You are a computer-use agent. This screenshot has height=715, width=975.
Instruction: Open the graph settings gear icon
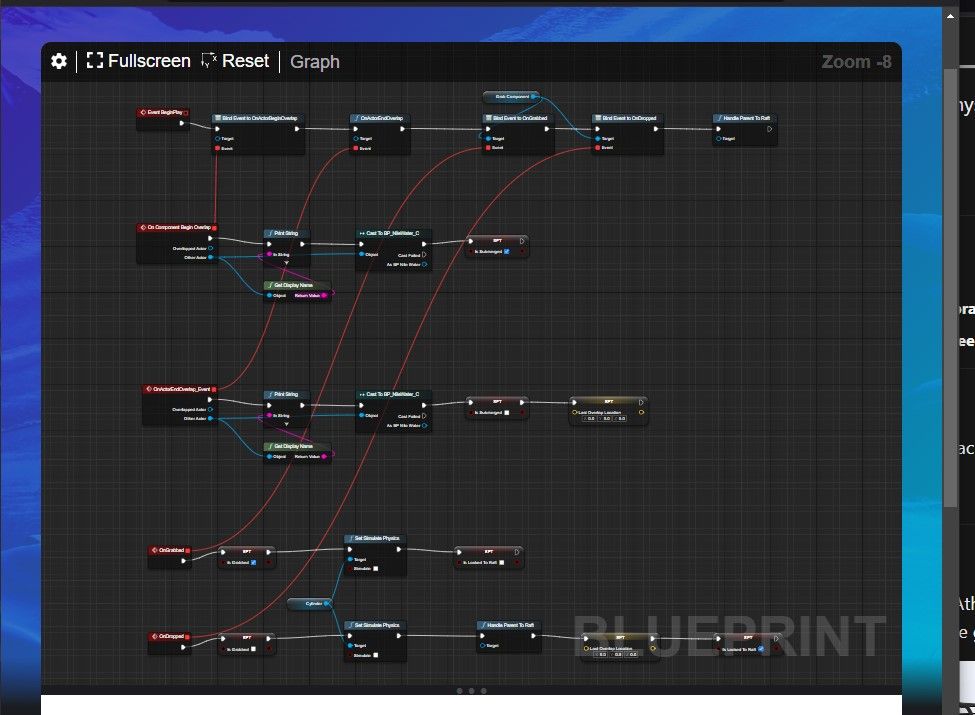click(59, 61)
